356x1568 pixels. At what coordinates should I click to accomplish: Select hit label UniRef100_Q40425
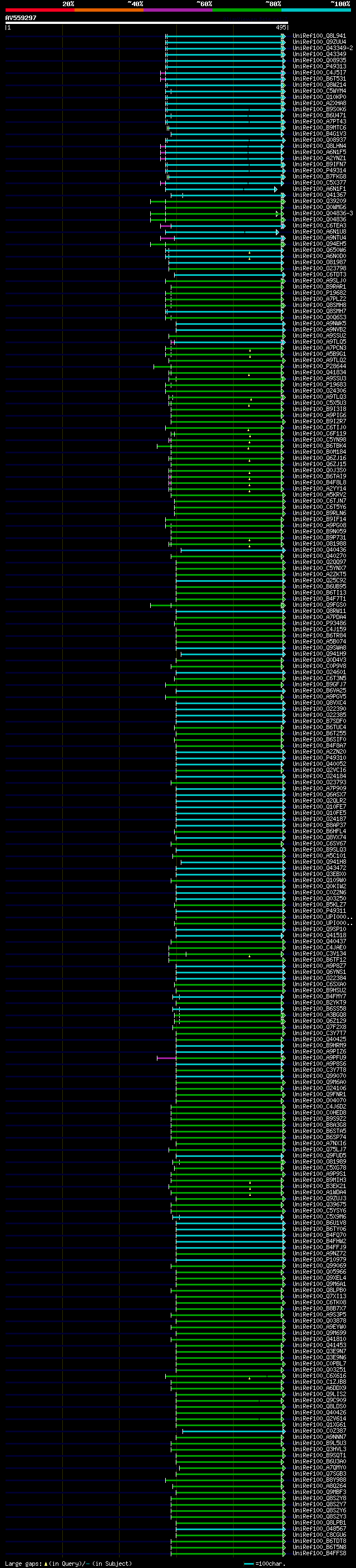(x=319, y=1040)
